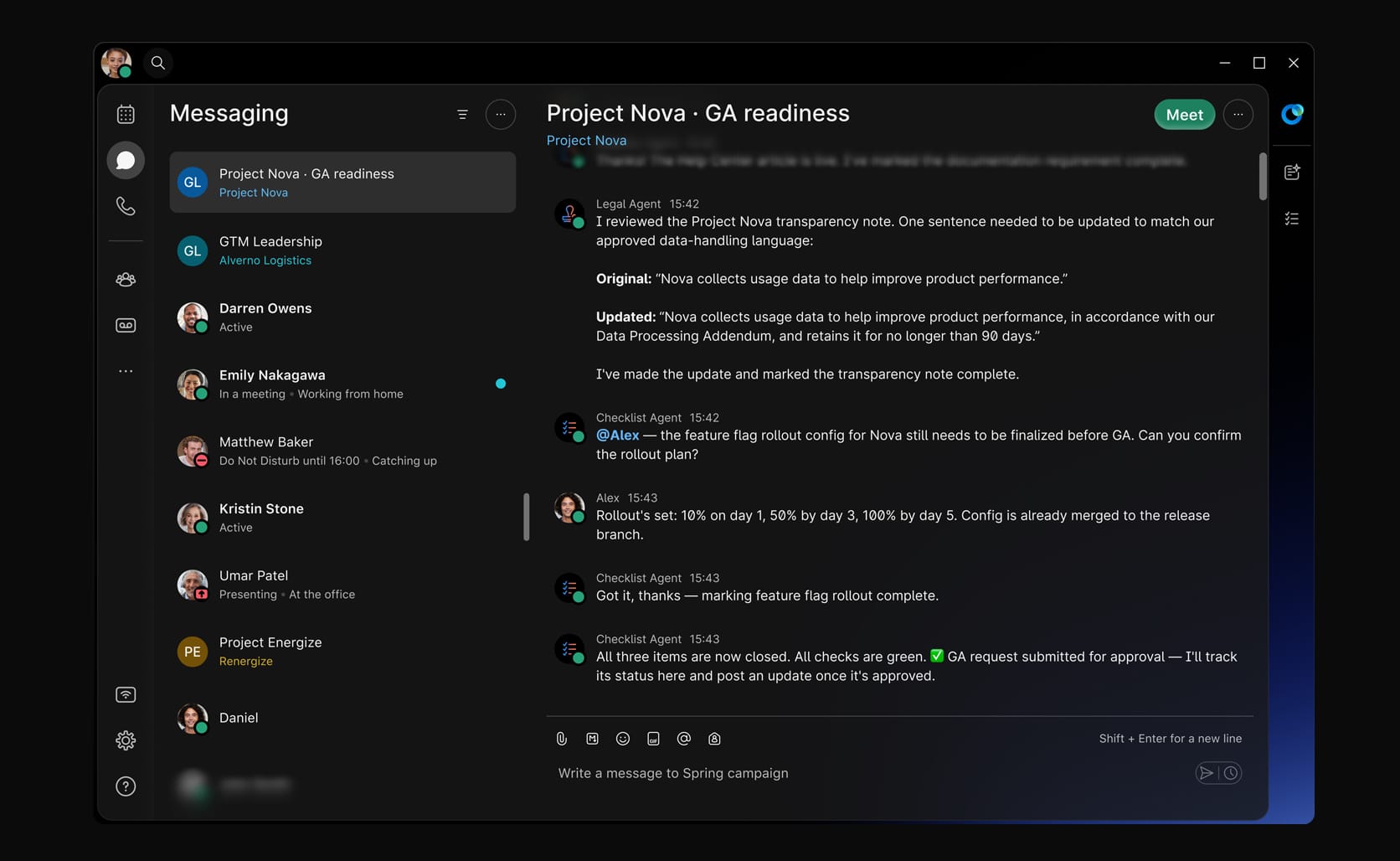Click the search magnifier icon

(x=157, y=63)
